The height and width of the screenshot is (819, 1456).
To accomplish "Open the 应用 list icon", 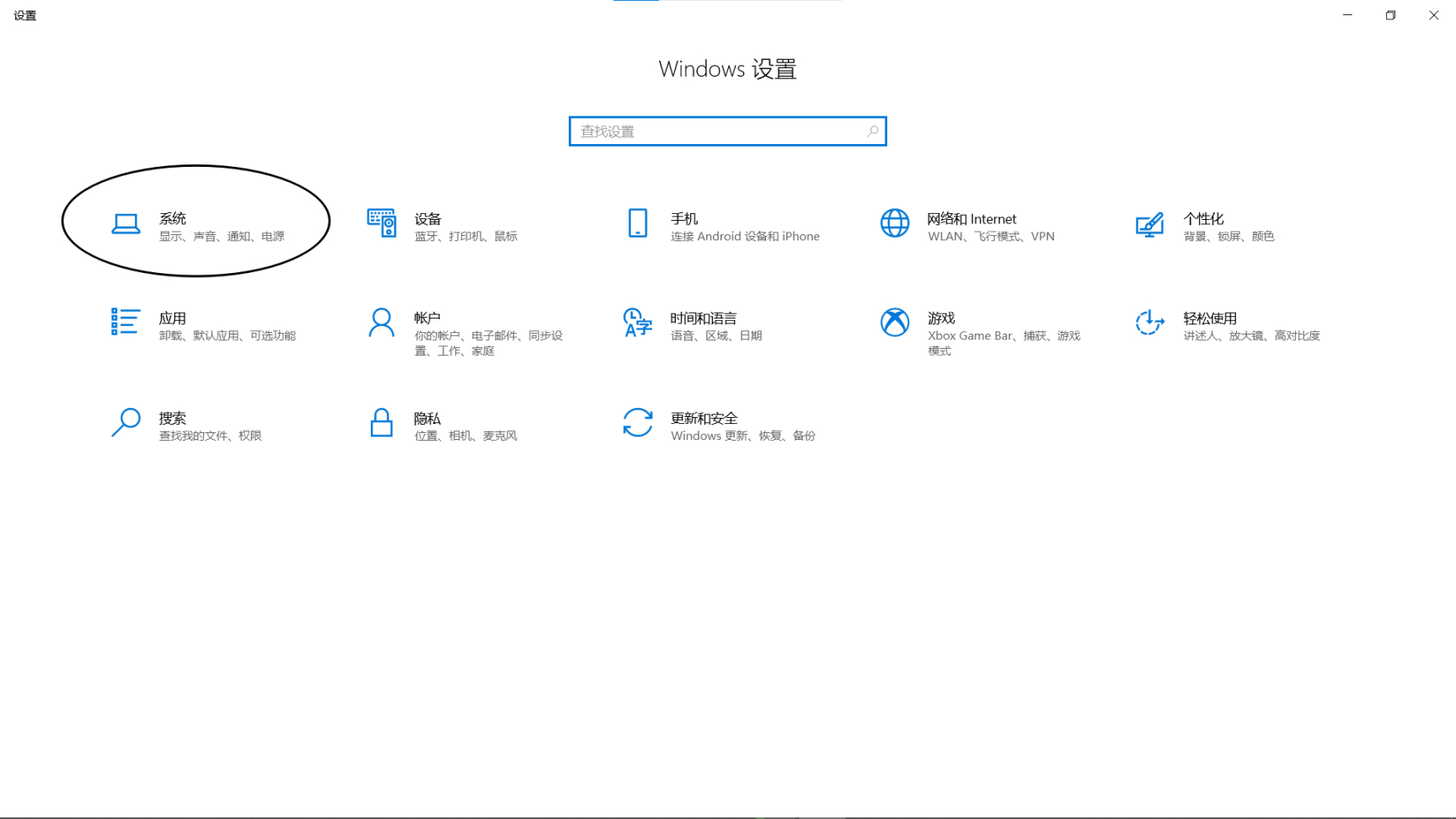I will click(126, 322).
